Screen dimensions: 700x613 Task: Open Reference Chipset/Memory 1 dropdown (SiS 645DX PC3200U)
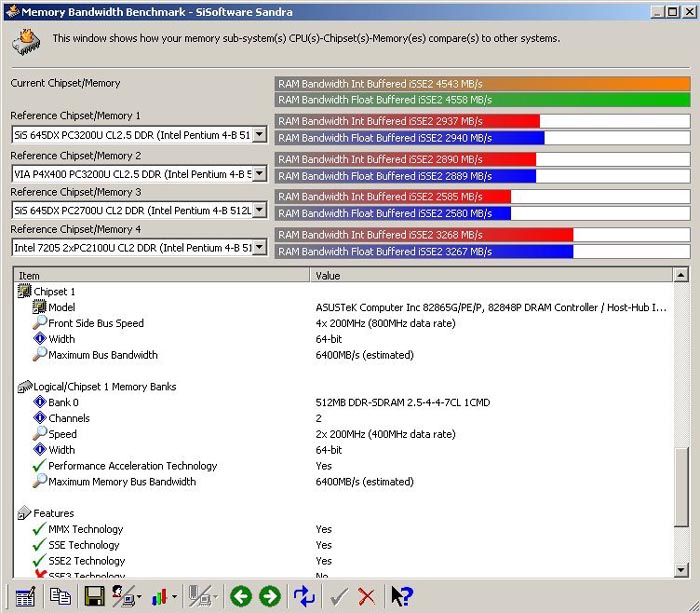(259, 134)
